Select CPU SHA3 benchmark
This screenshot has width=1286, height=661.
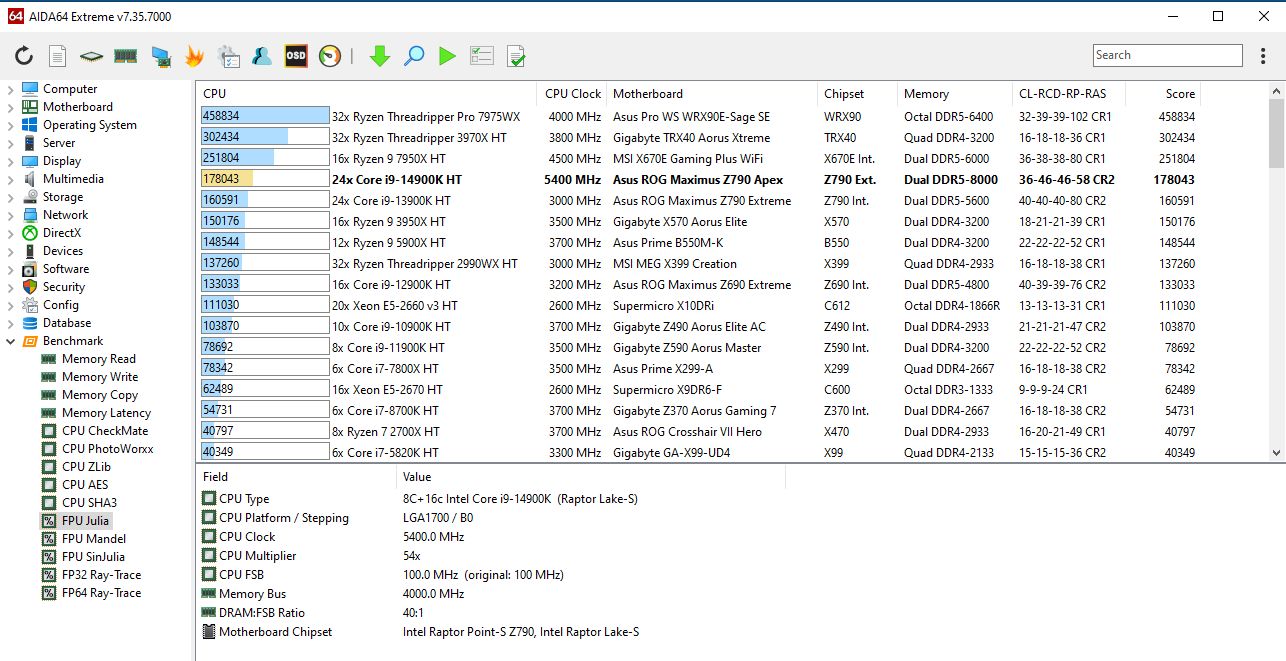[x=89, y=503]
